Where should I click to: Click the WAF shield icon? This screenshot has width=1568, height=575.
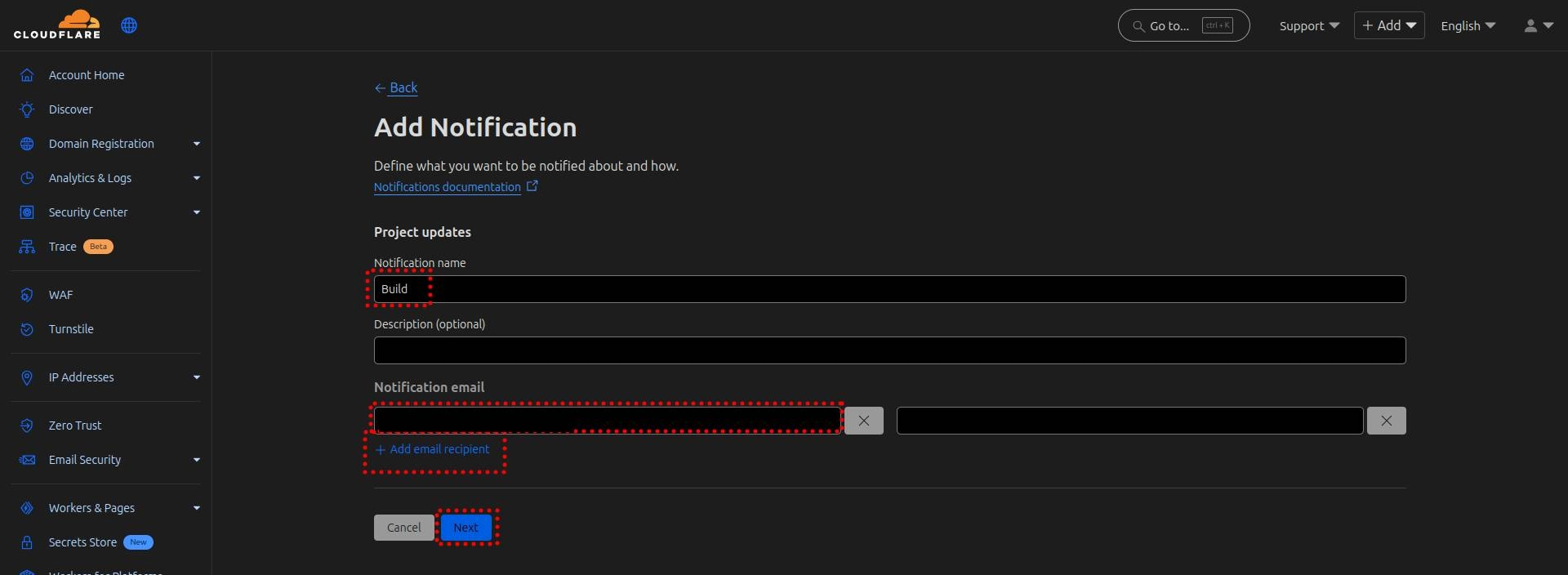coord(27,295)
